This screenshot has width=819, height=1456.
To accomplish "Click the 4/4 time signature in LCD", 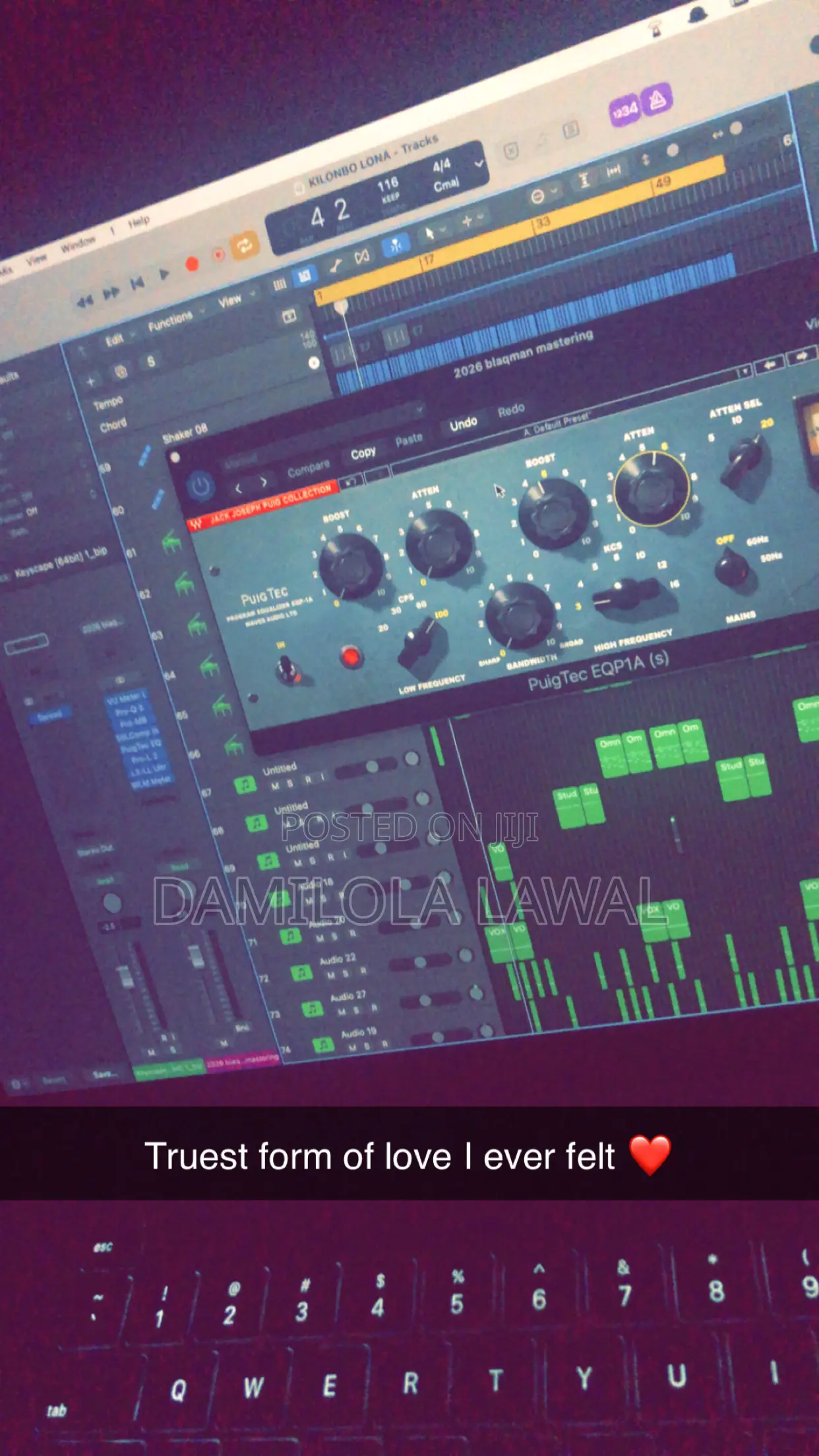I will [x=441, y=165].
